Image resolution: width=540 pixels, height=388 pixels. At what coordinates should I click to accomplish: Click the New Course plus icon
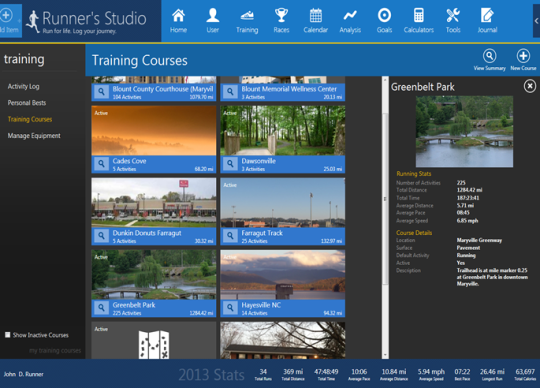point(523,56)
